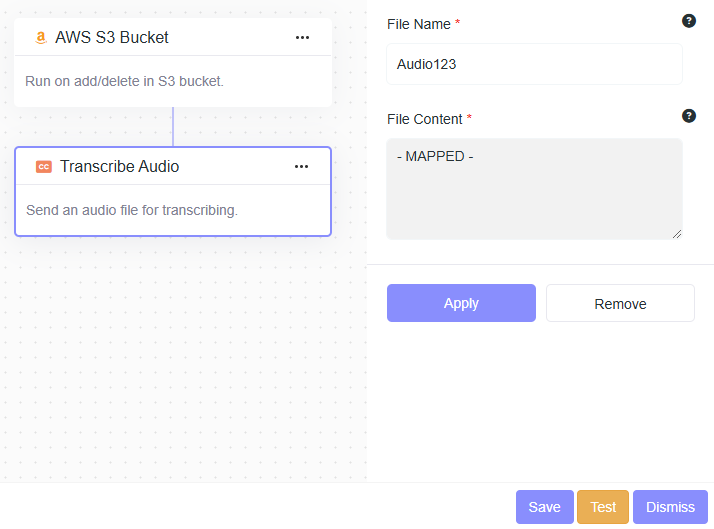Select the connector line between the nodes

(x=173, y=127)
